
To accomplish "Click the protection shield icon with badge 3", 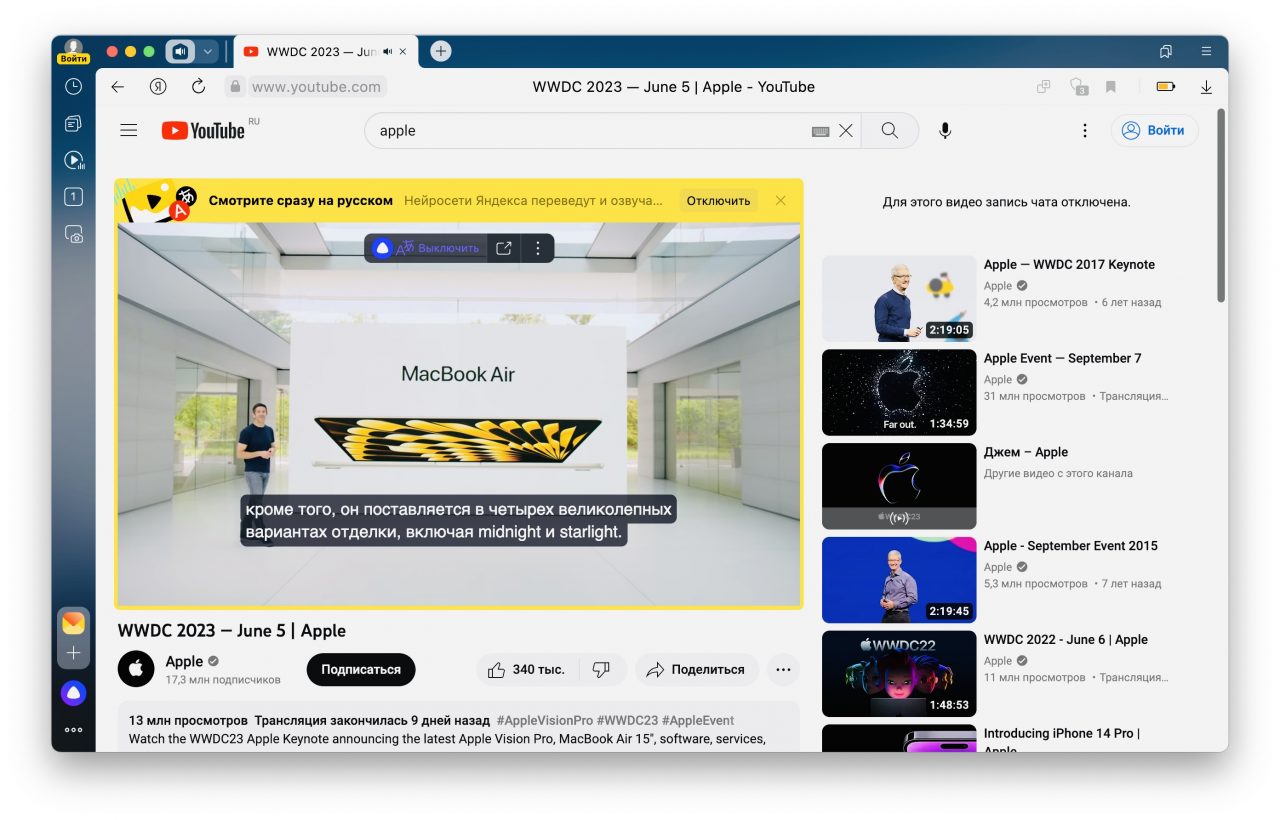I will tap(1078, 87).
